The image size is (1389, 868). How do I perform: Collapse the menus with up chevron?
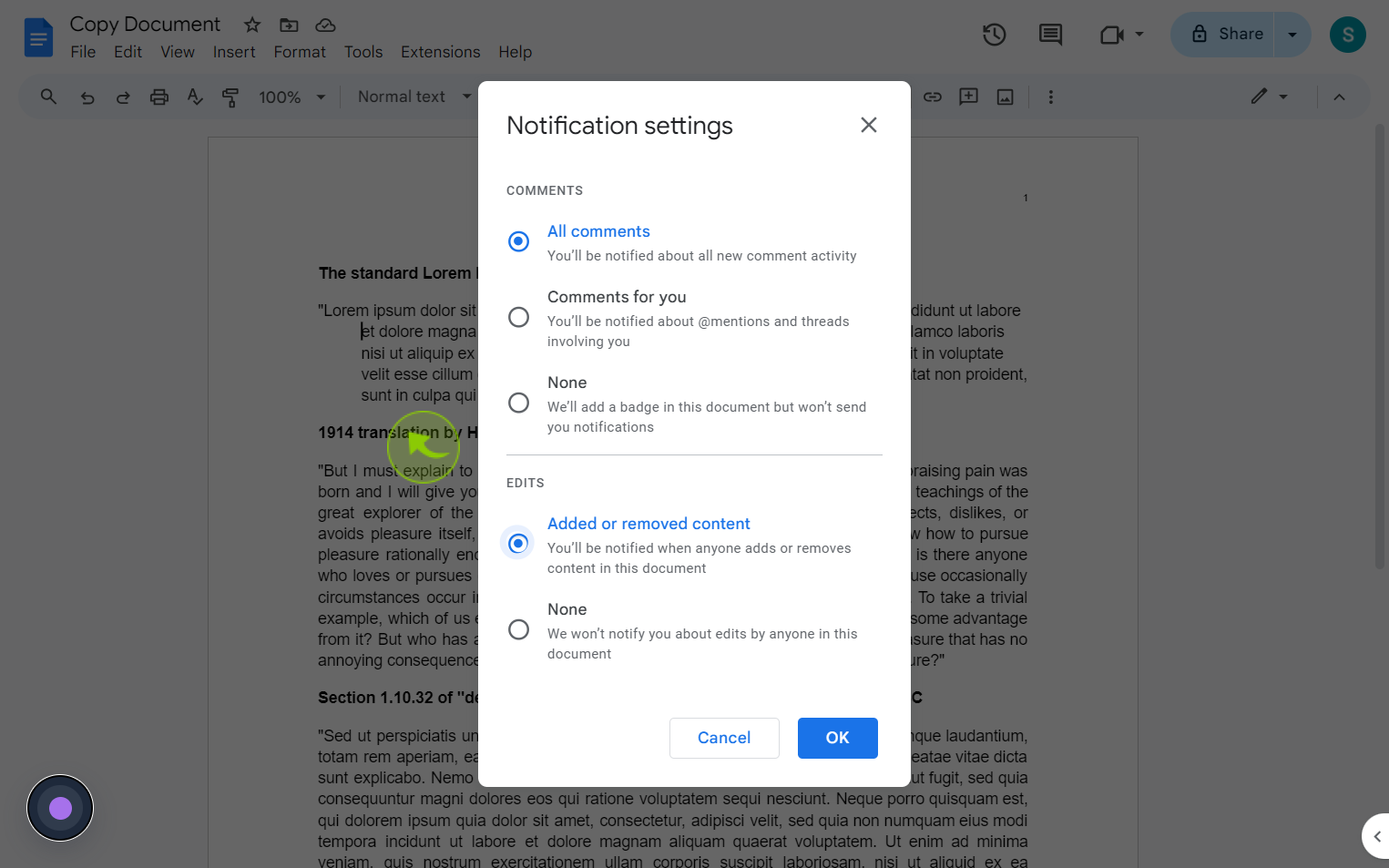[x=1339, y=97]
